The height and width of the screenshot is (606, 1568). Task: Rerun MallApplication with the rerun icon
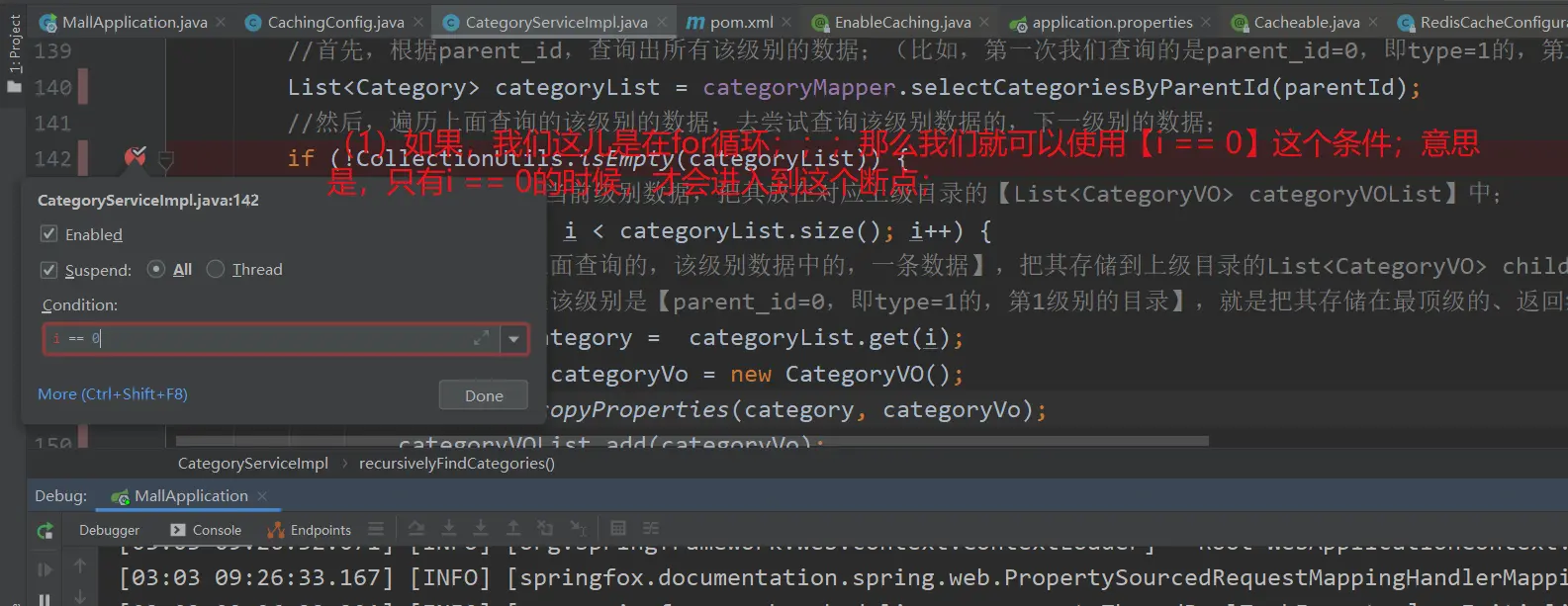(45, 531)
